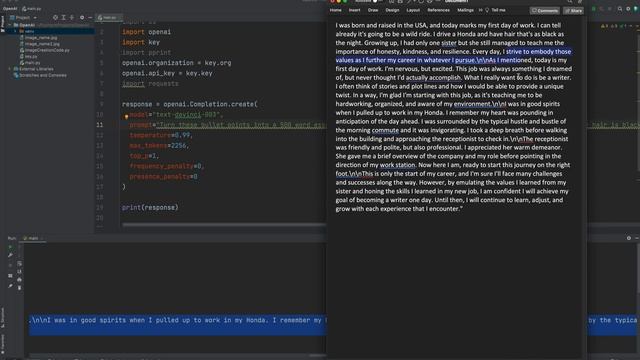Open the main.py editor tab in PyCharm
The image size is (640, 360).
click(x=108, y=18)
